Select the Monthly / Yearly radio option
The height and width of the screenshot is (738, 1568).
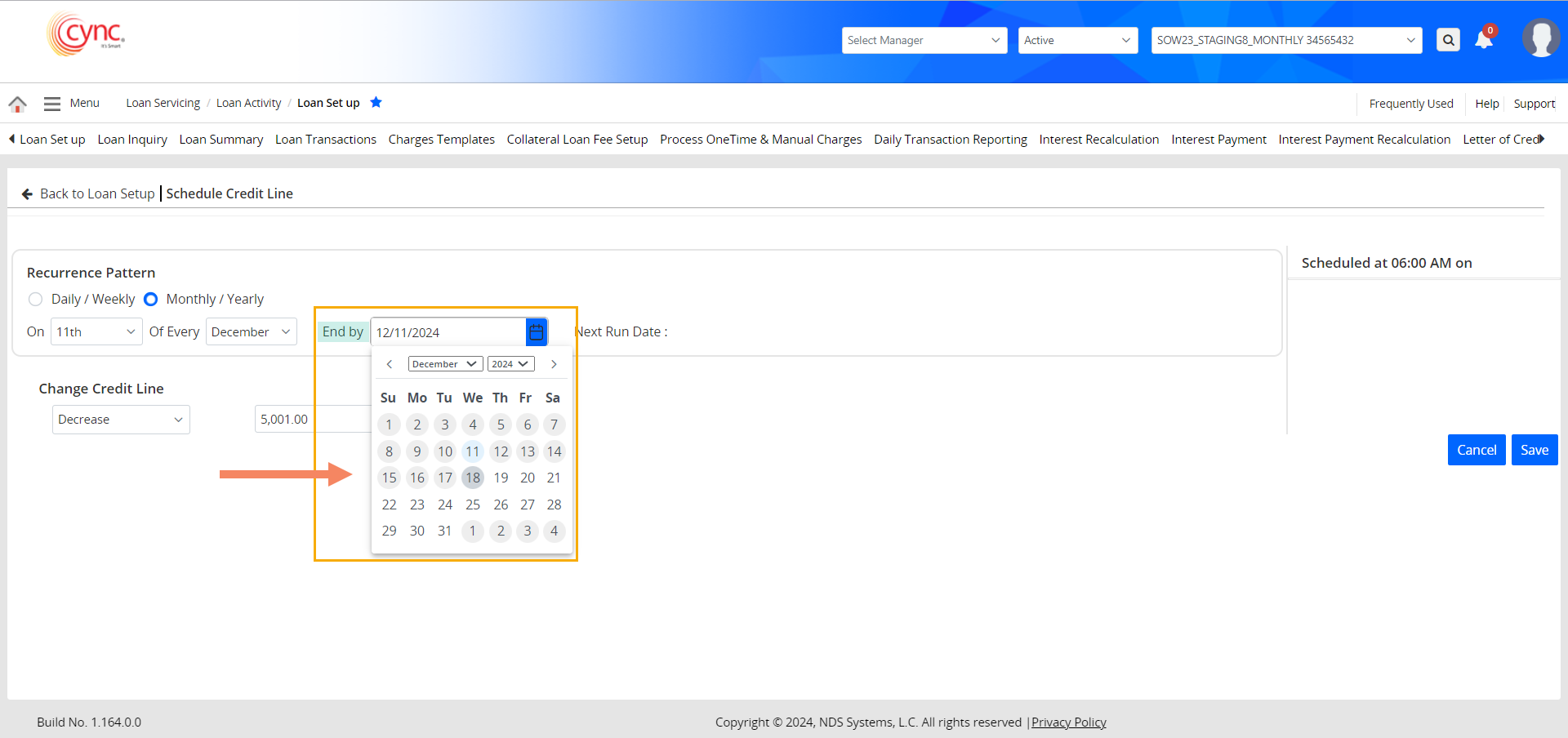pos(151,300)
